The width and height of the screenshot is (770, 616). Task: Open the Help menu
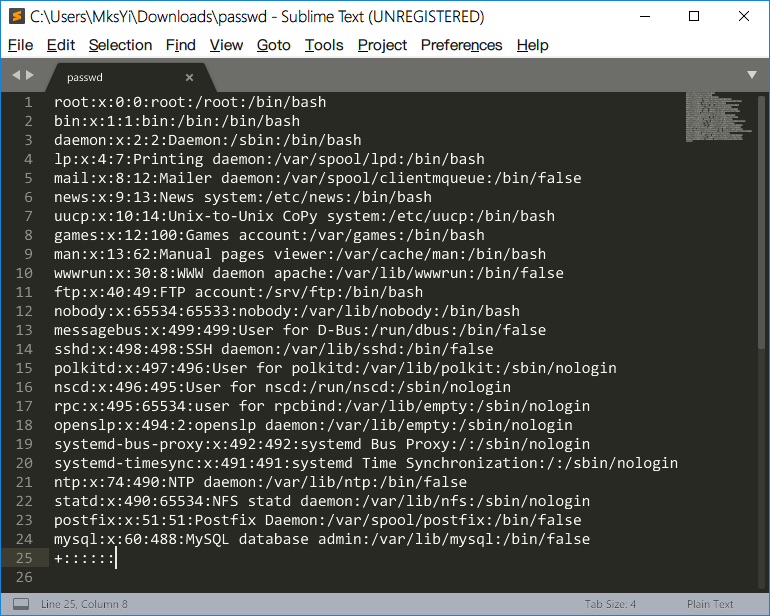click(532, 45)
